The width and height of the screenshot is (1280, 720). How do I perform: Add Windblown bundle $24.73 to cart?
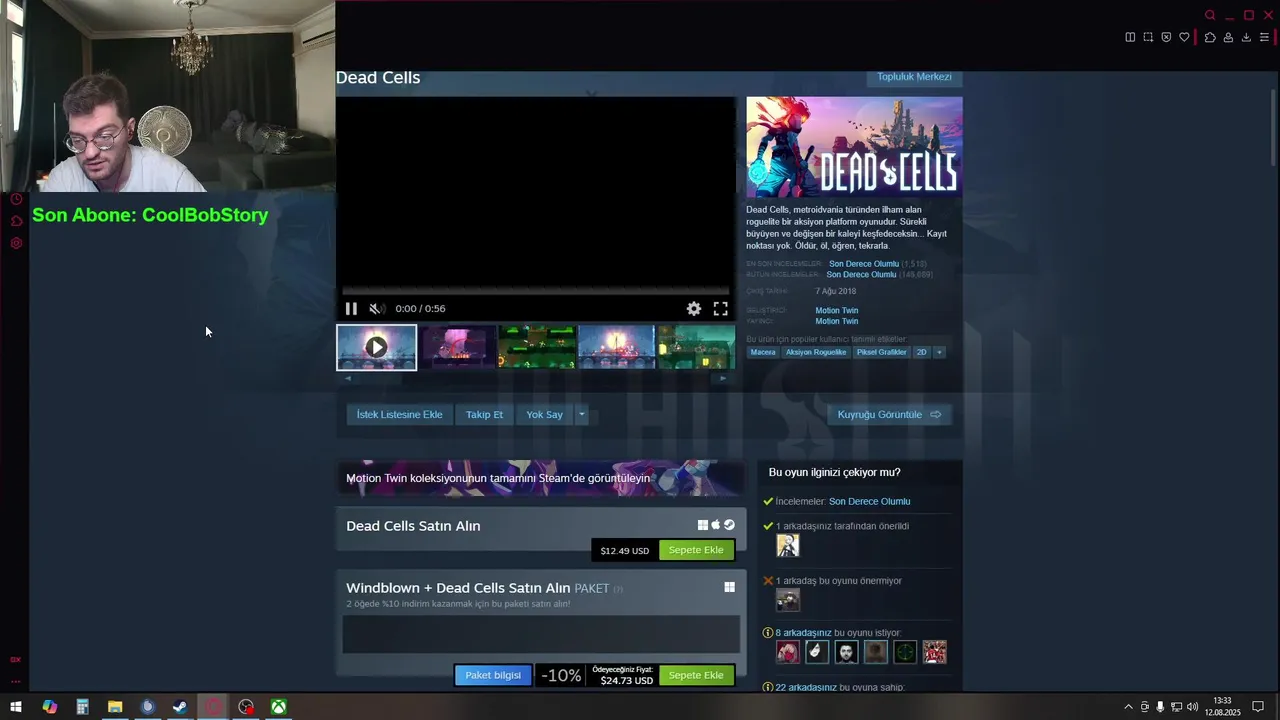[x=696, y=675]
